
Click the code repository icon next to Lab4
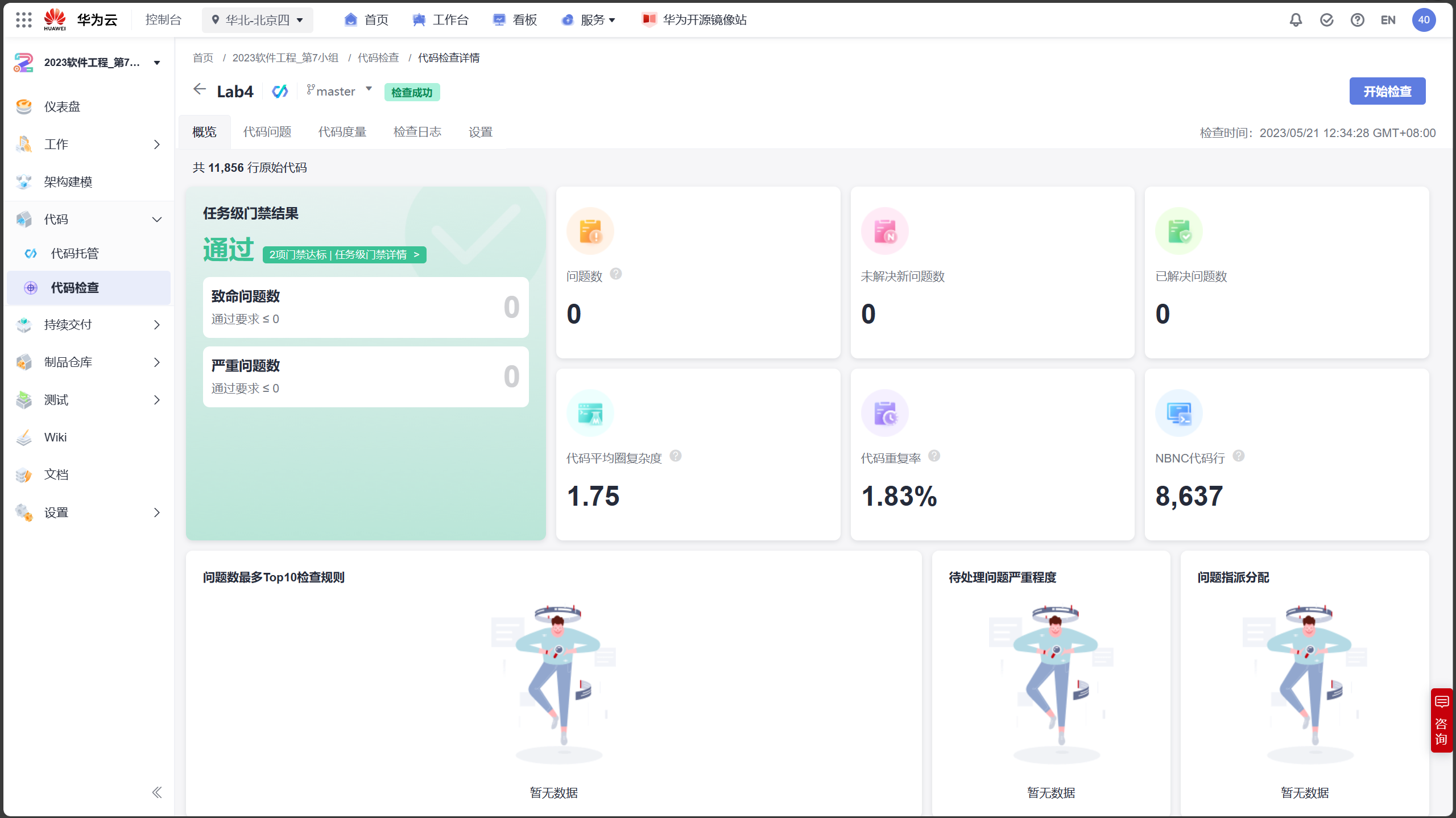[x=280, y=91]
